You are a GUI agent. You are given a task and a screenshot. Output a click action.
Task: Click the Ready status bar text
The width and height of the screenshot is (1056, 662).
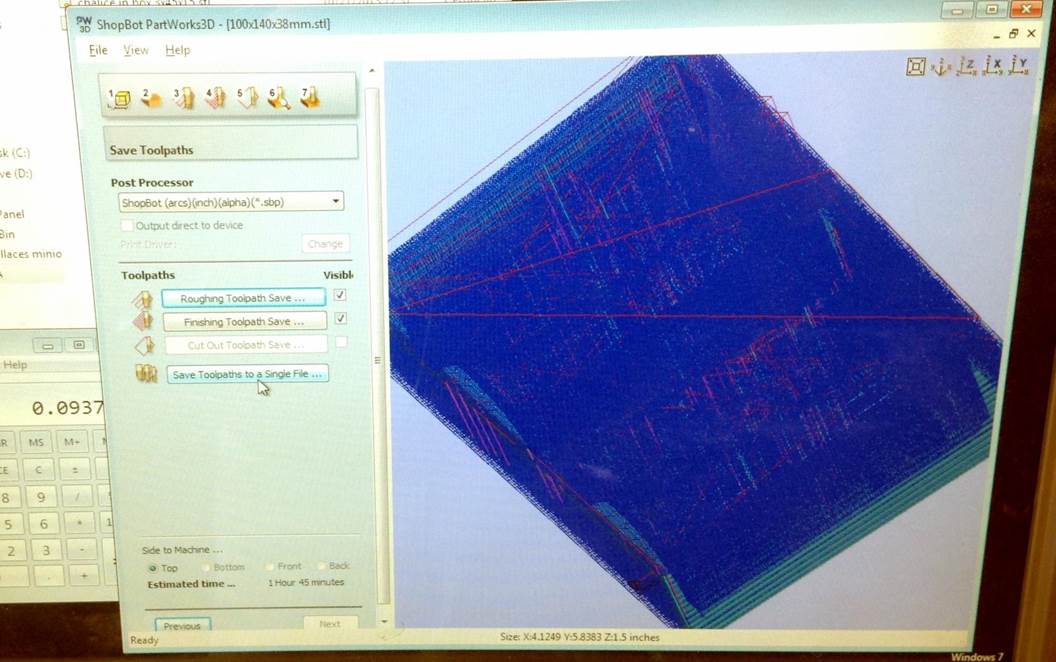(144, 640)
